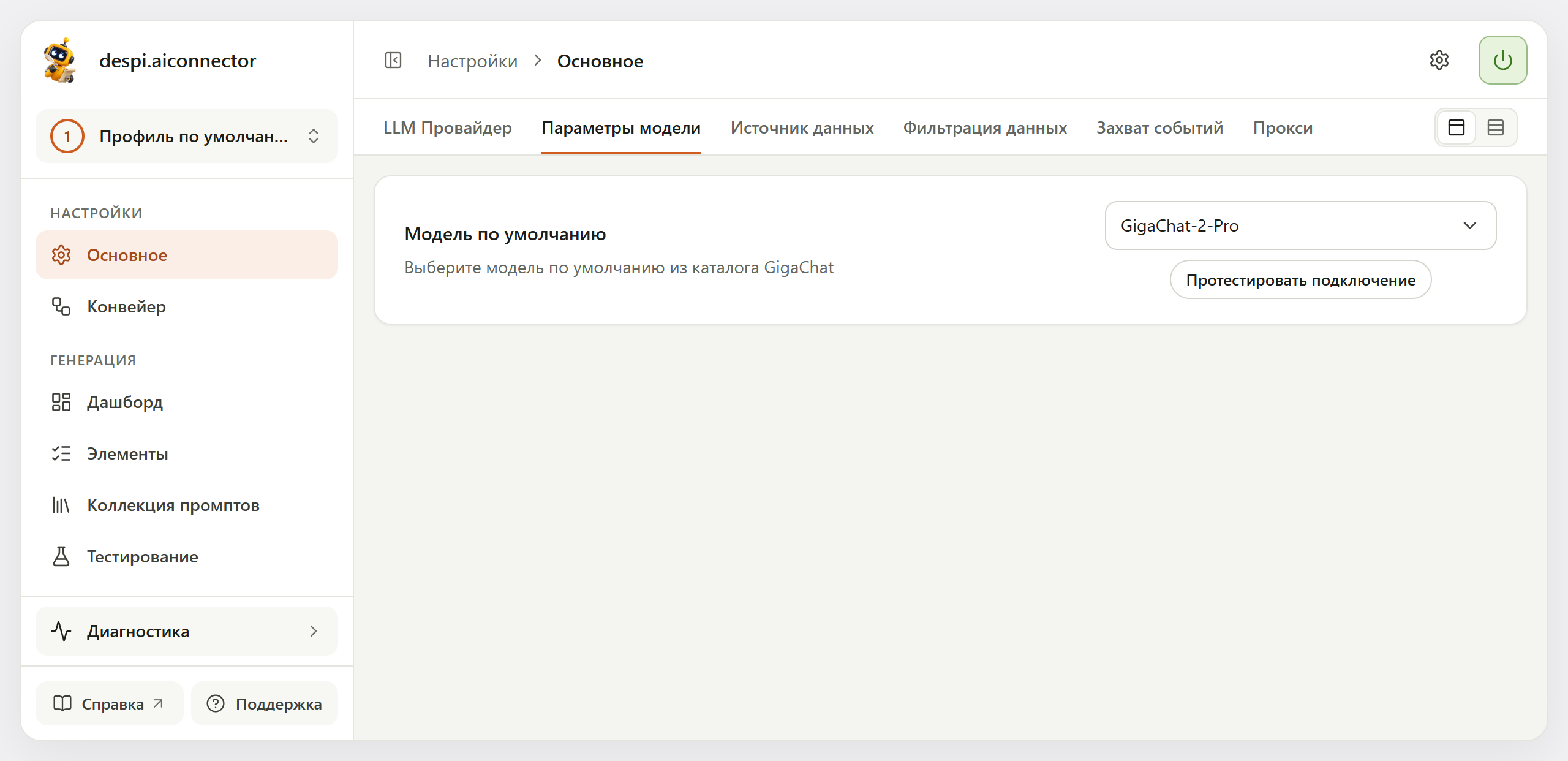1568x761 pixels.
Task: Open Элементы page
Action: pyautogui.click(x=187, y=453)
